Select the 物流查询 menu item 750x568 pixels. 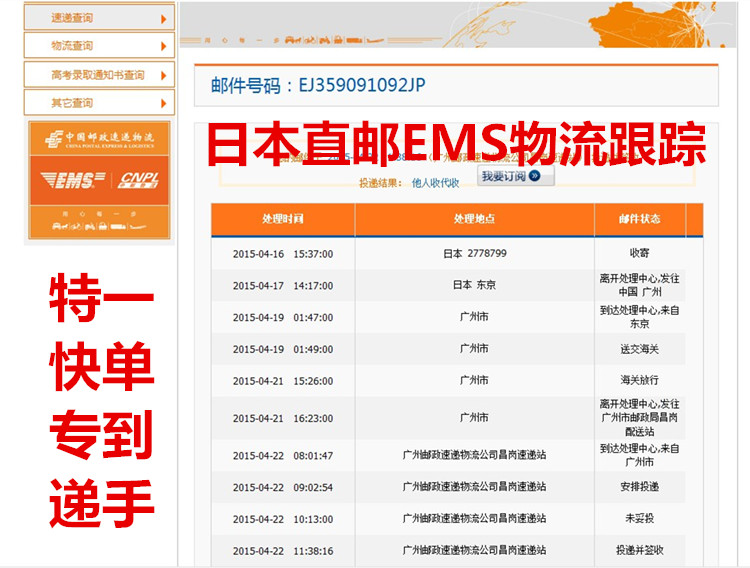[73, 46]
